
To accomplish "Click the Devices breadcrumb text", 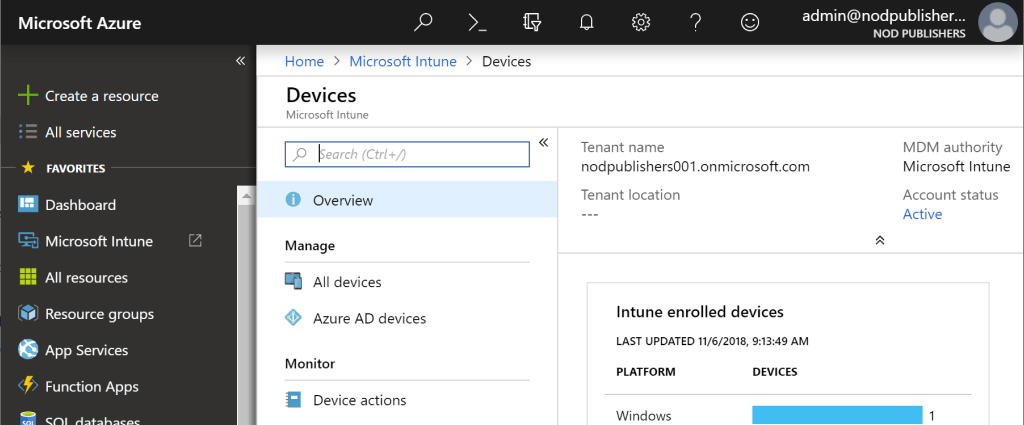I will coord(506,61).
